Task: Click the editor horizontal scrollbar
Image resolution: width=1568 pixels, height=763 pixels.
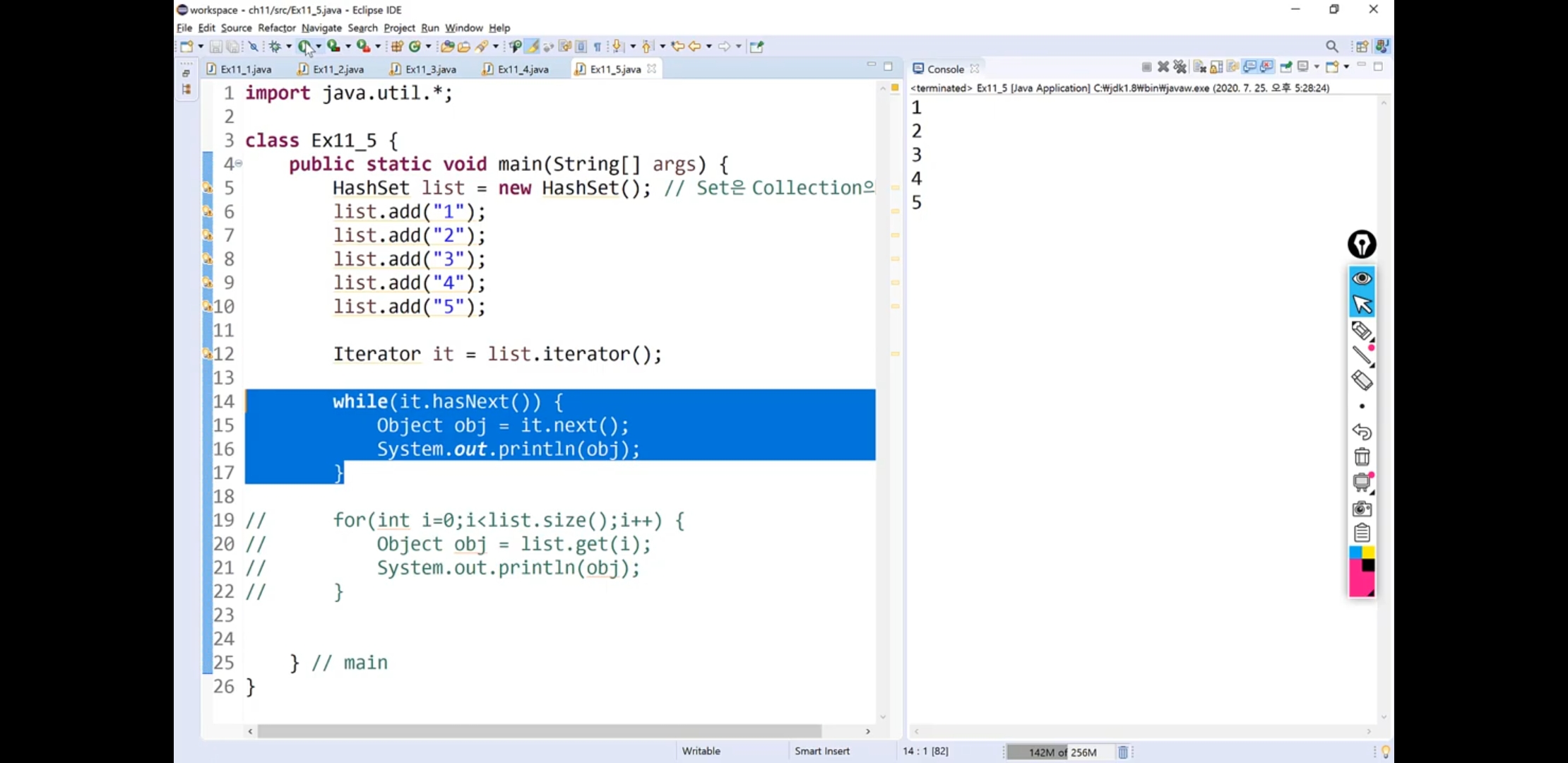Action: click(539, 731)
